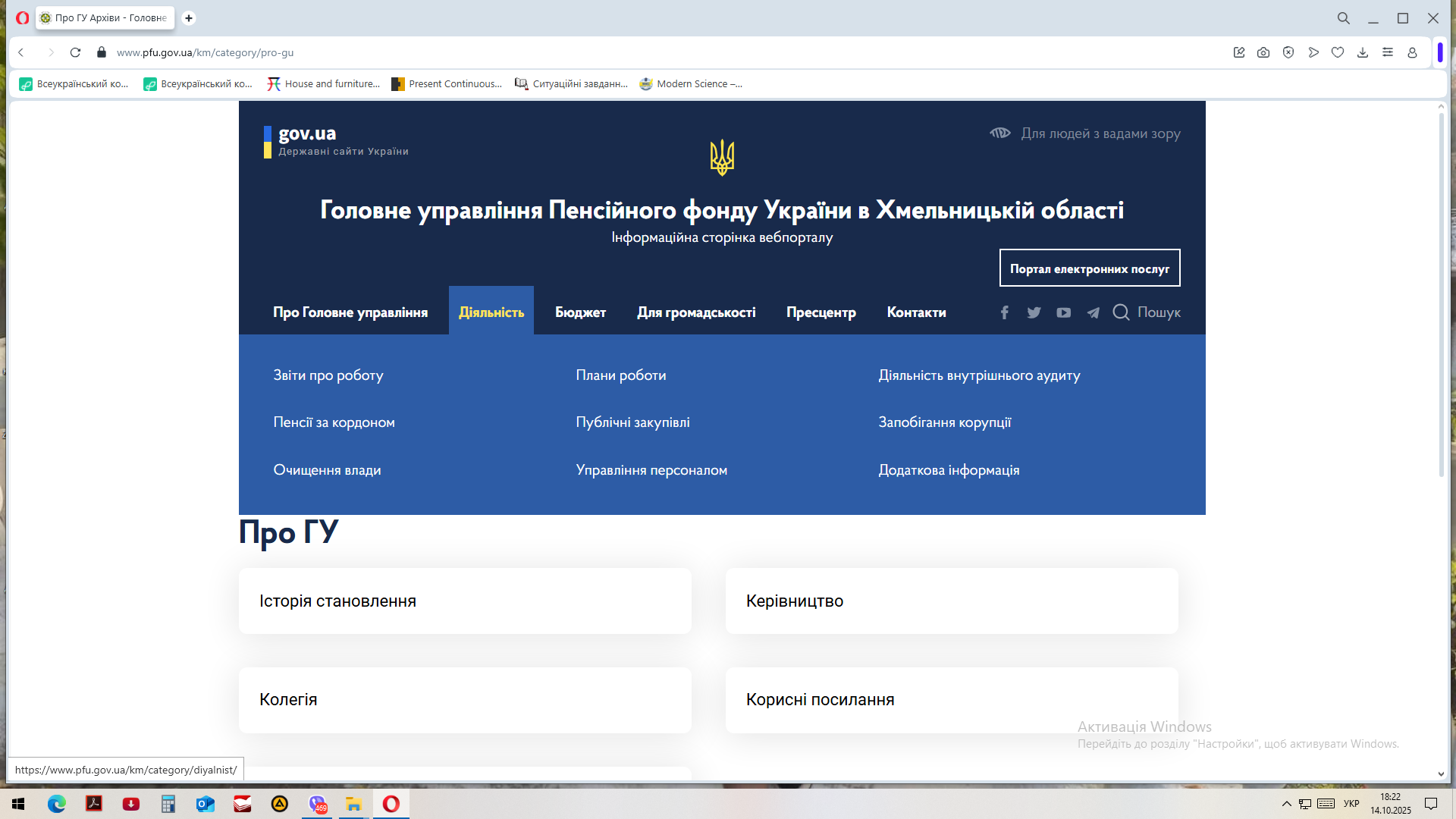Add page to bookmarks heart icon
This screenshot has height=819, width=1456.
click(1338, 52)
